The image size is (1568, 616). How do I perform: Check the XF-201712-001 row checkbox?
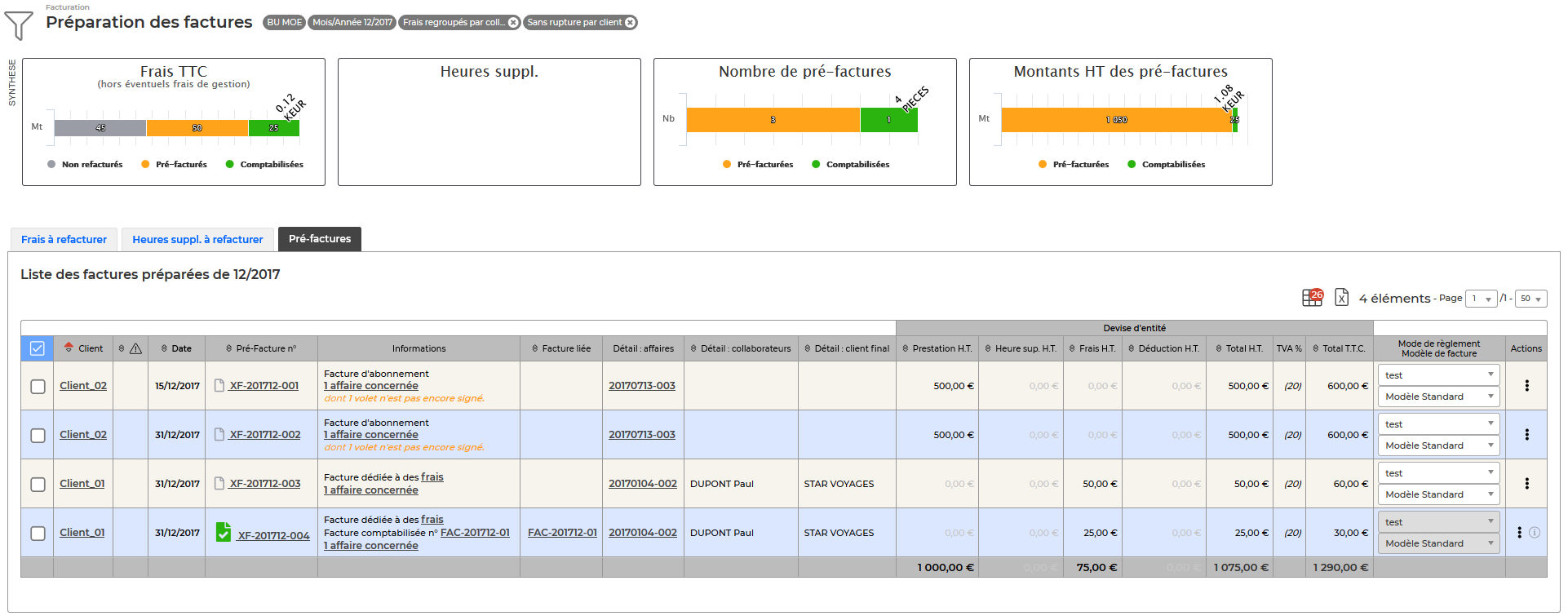(38, 386)
